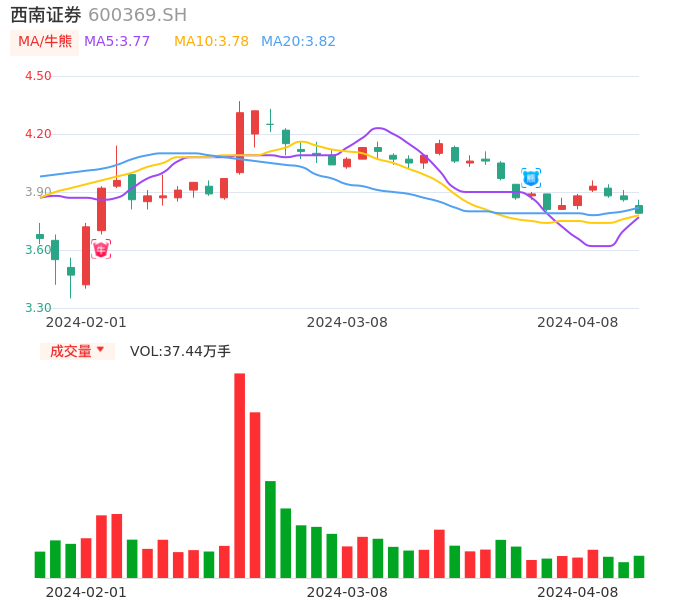Click the MA10:3.78 legend label
This screenshot has width=686, height=606.
click(211, 41)
